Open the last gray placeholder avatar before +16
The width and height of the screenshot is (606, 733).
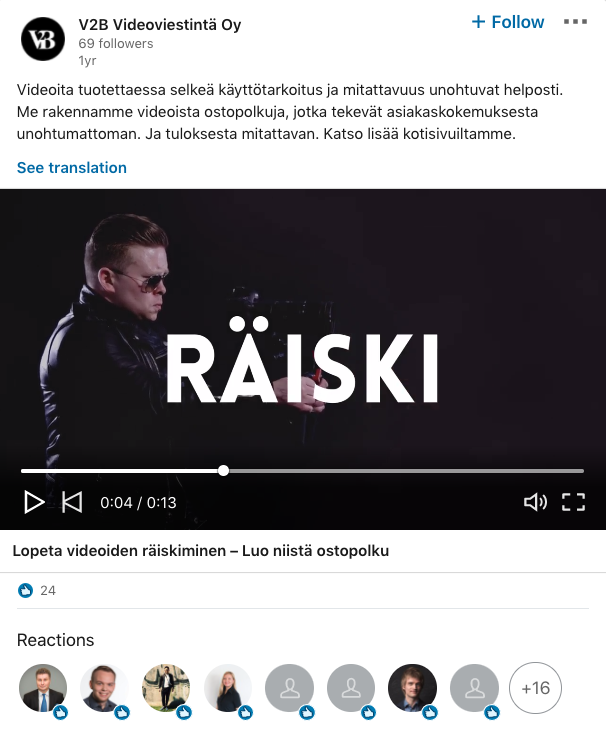pos(474,688)
